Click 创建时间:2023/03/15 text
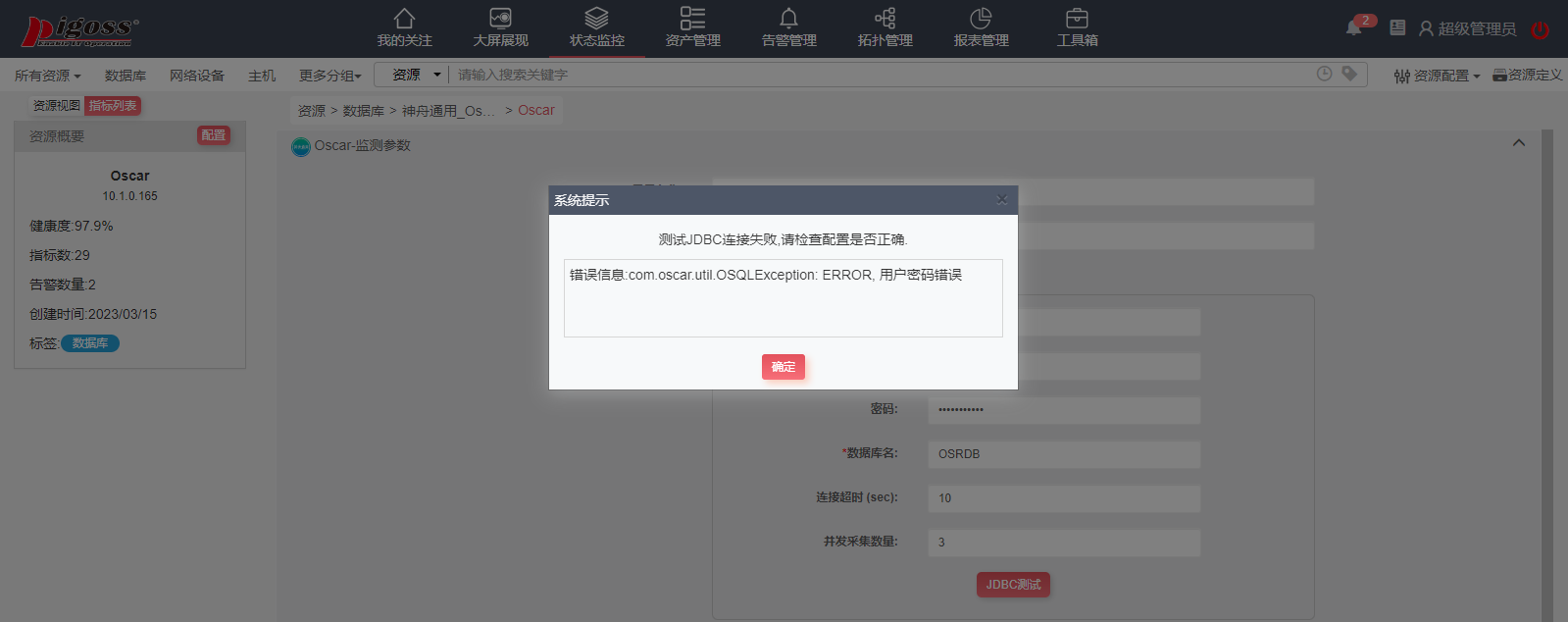This screenshot has width=1568, height=622. (x=92, y=314)
